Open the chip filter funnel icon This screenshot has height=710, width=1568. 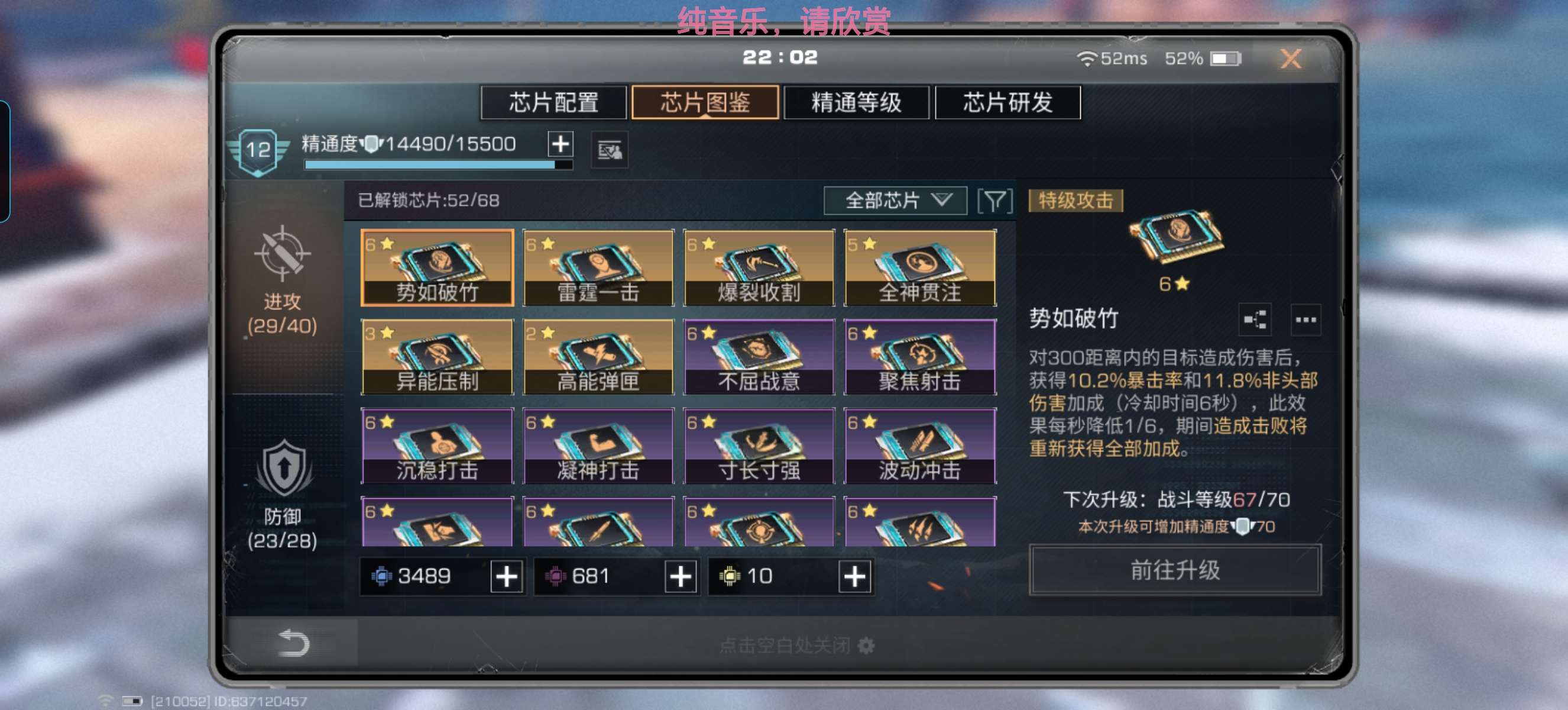tap(995, 201)
